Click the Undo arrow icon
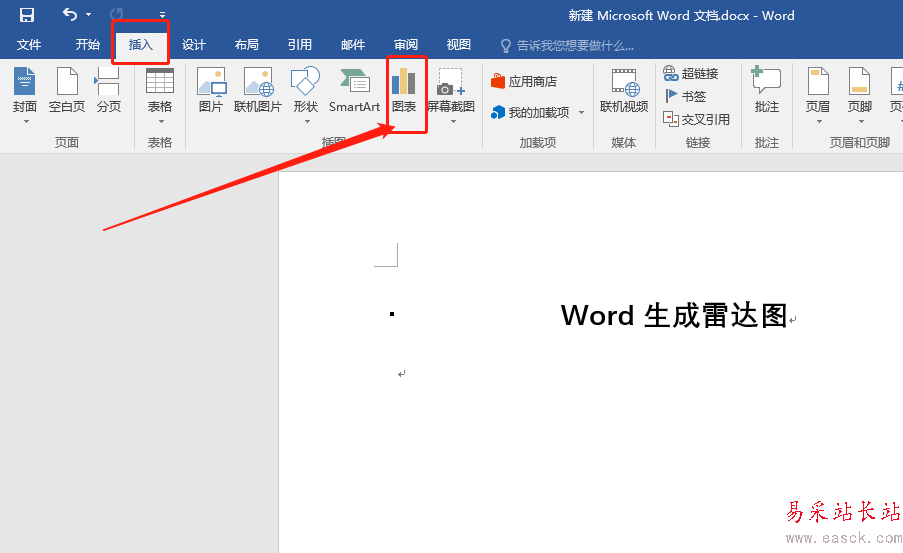903x553 pixels. [70, 14]
